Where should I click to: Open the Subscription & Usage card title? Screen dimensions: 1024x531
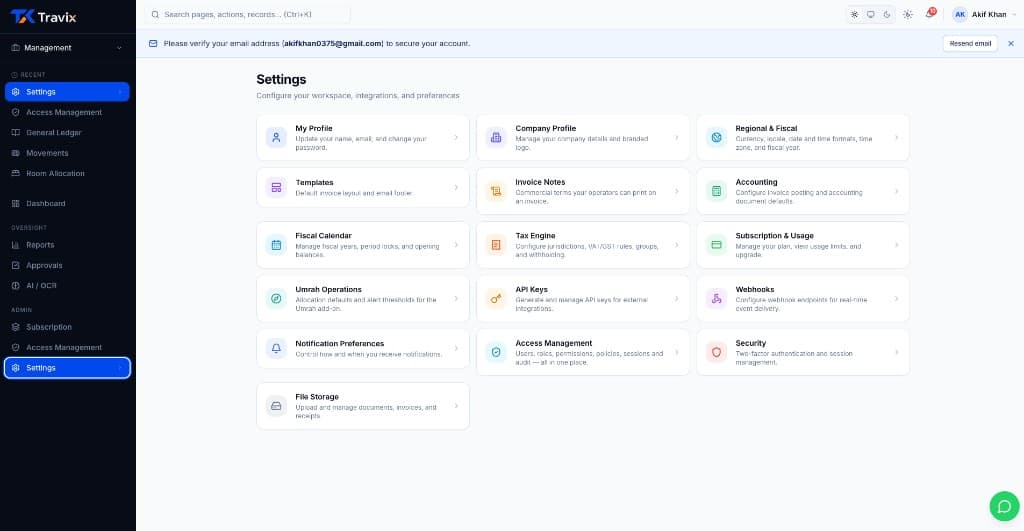(x=775, y=236)
